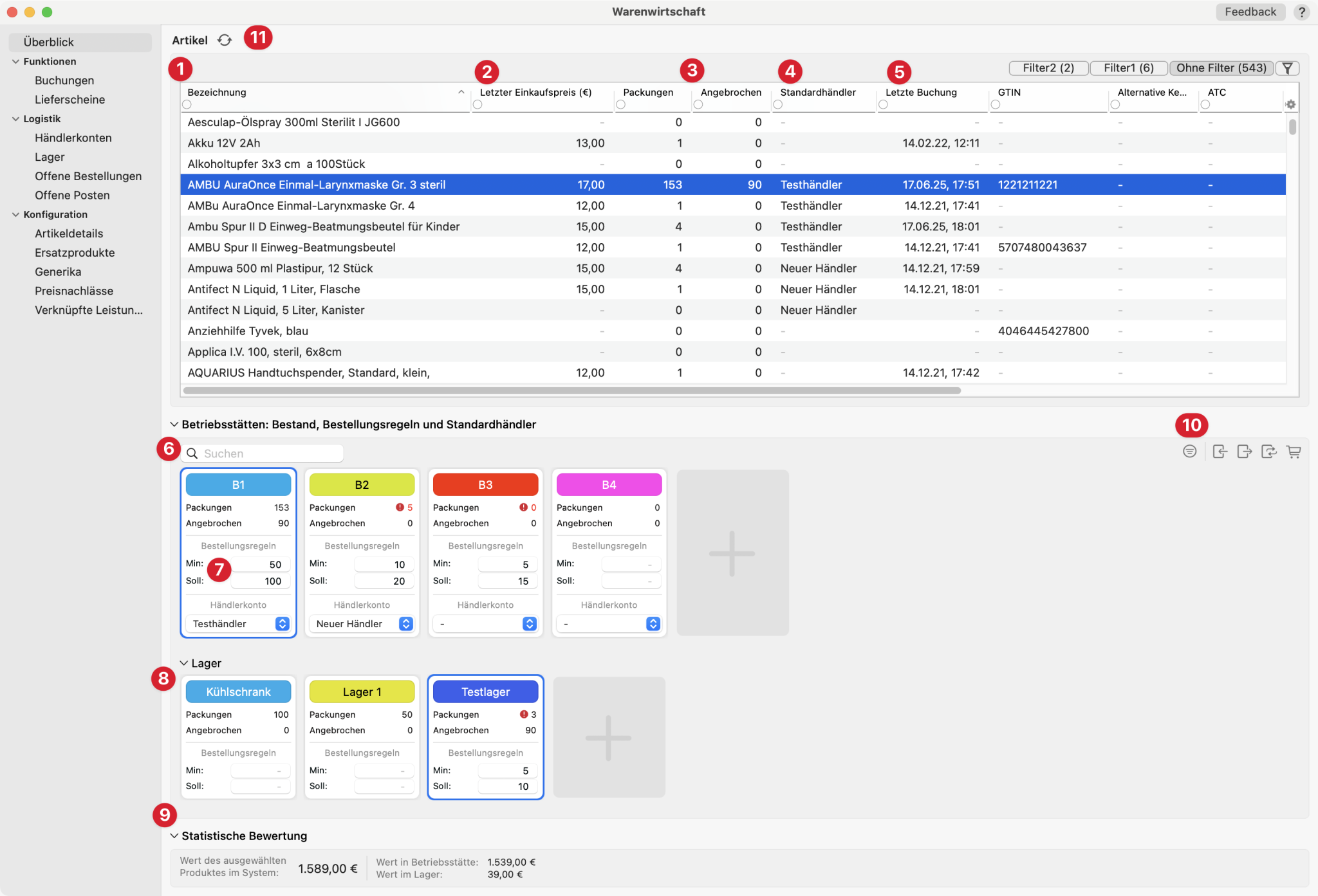Viewport: 1318px width, 896px height.
Task: Toggle the circle under the Angebrochen column
Action: (698, 104)
